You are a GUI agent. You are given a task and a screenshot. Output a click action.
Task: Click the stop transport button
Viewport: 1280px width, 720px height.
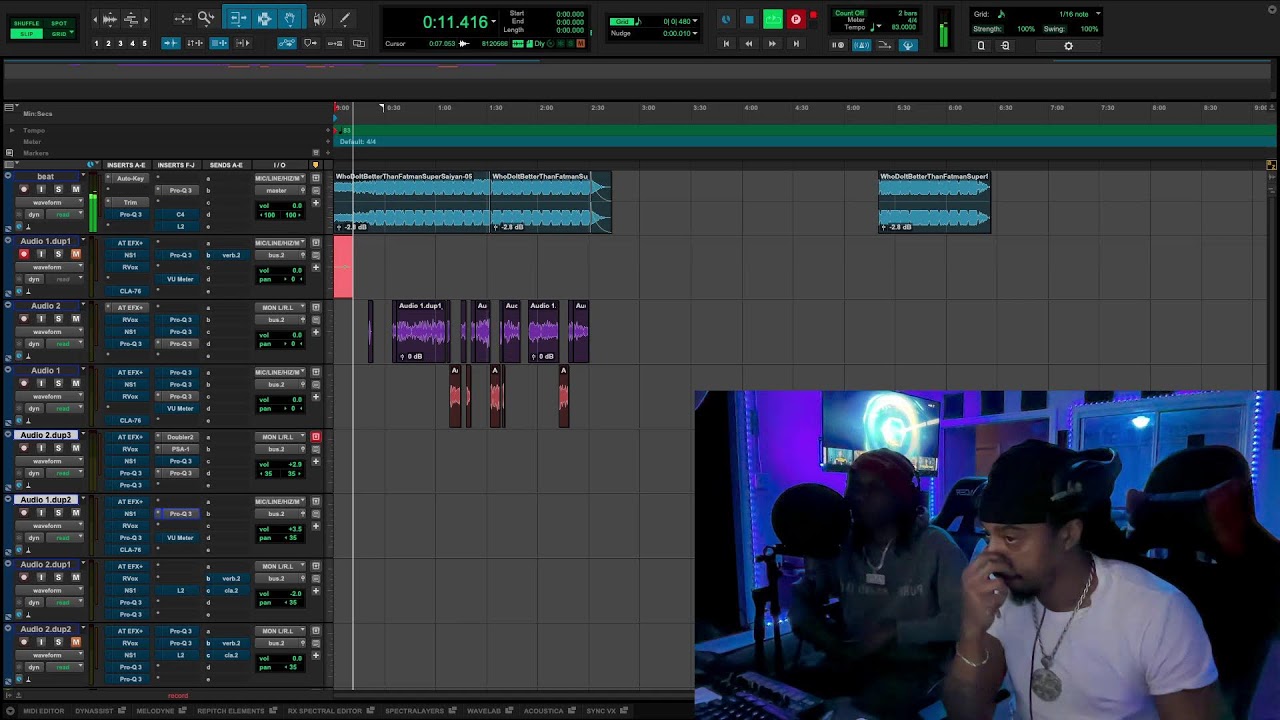click(749, 19)
